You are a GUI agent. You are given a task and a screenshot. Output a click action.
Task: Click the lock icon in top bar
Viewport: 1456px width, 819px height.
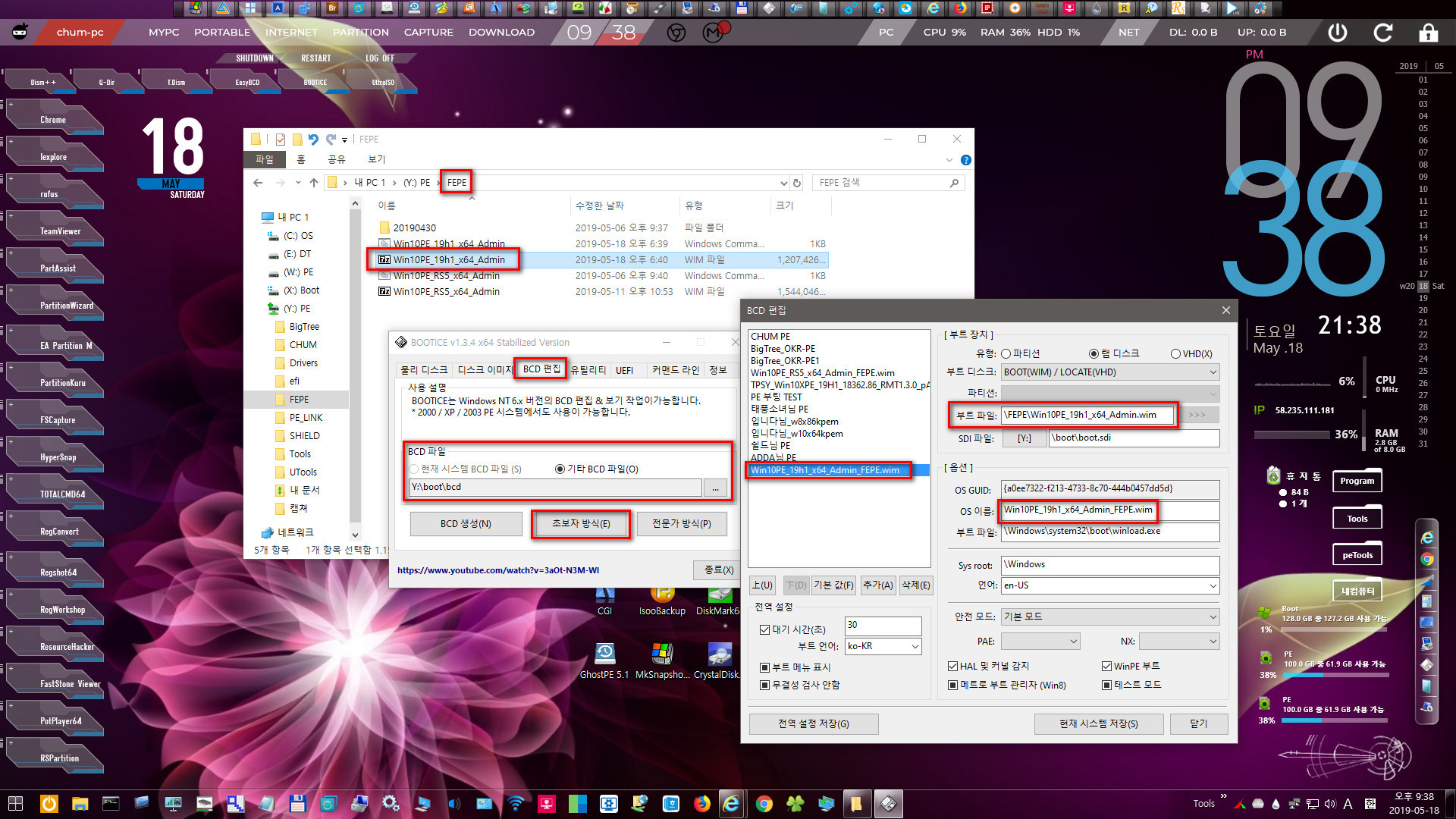click(x=1429, y=32)
